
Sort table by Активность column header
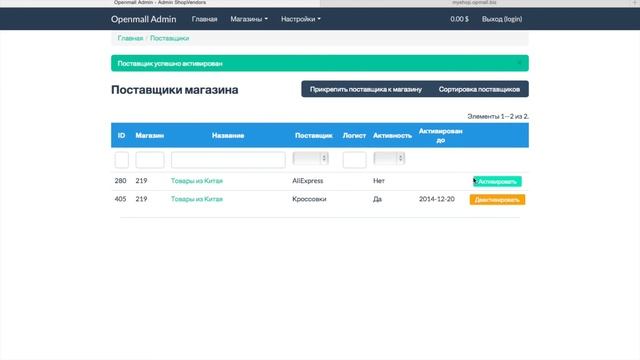coord(392,135)
